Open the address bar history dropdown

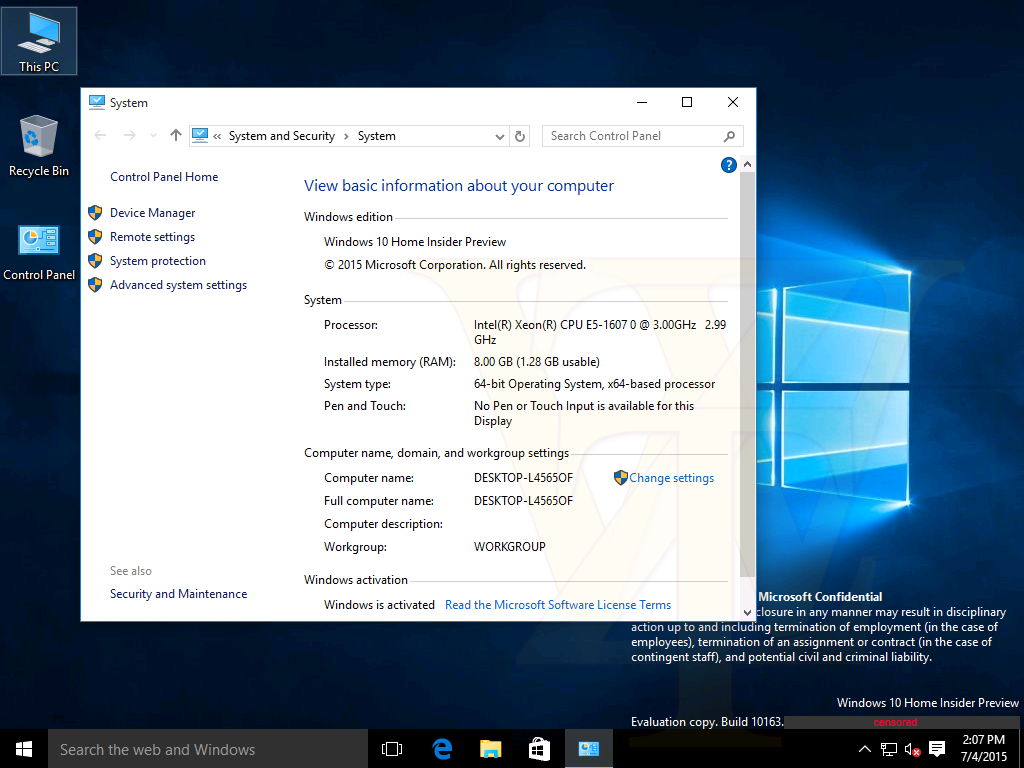(500, 136)
